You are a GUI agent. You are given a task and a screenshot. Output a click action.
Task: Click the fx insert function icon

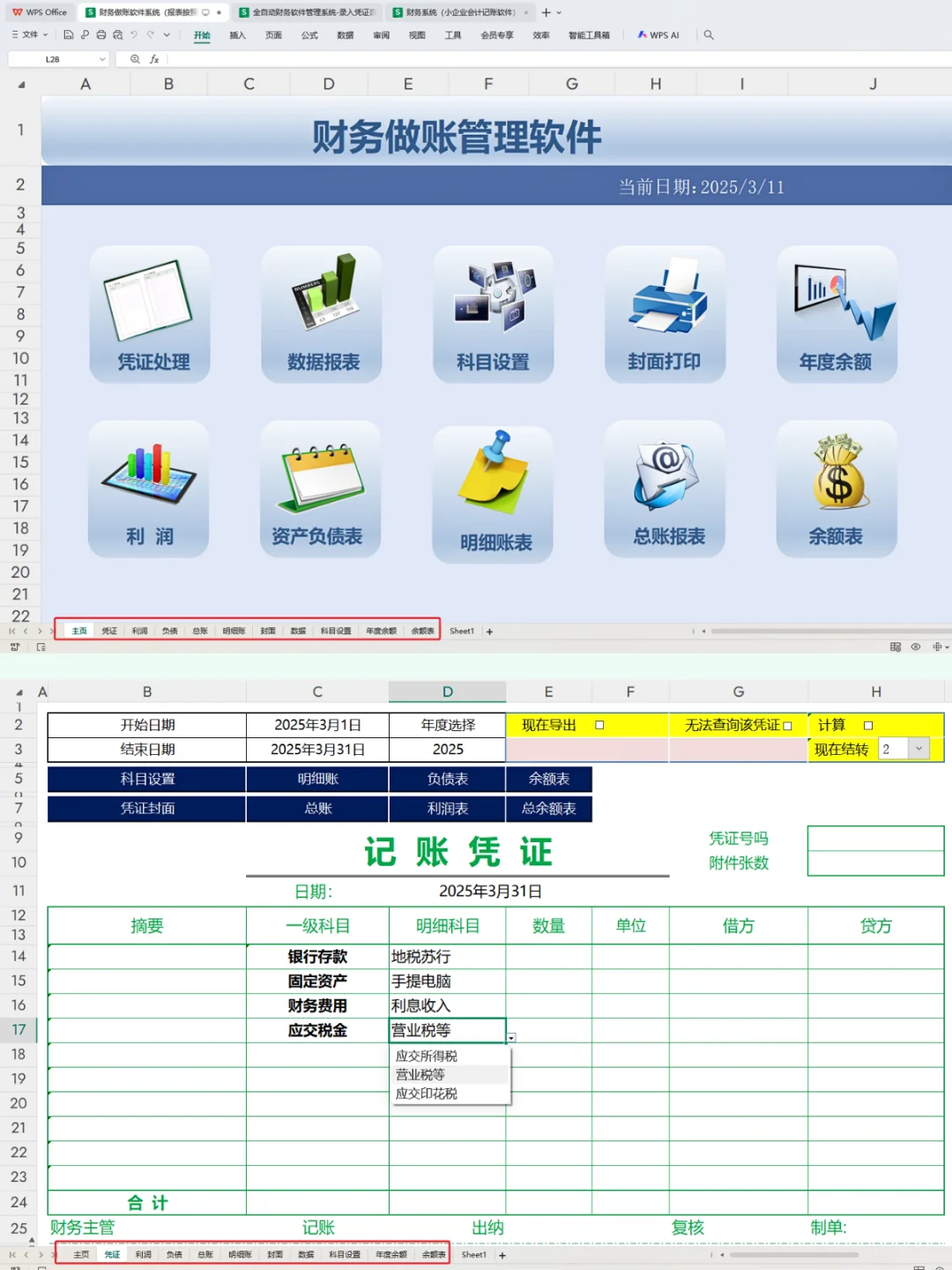click(154, 59)
